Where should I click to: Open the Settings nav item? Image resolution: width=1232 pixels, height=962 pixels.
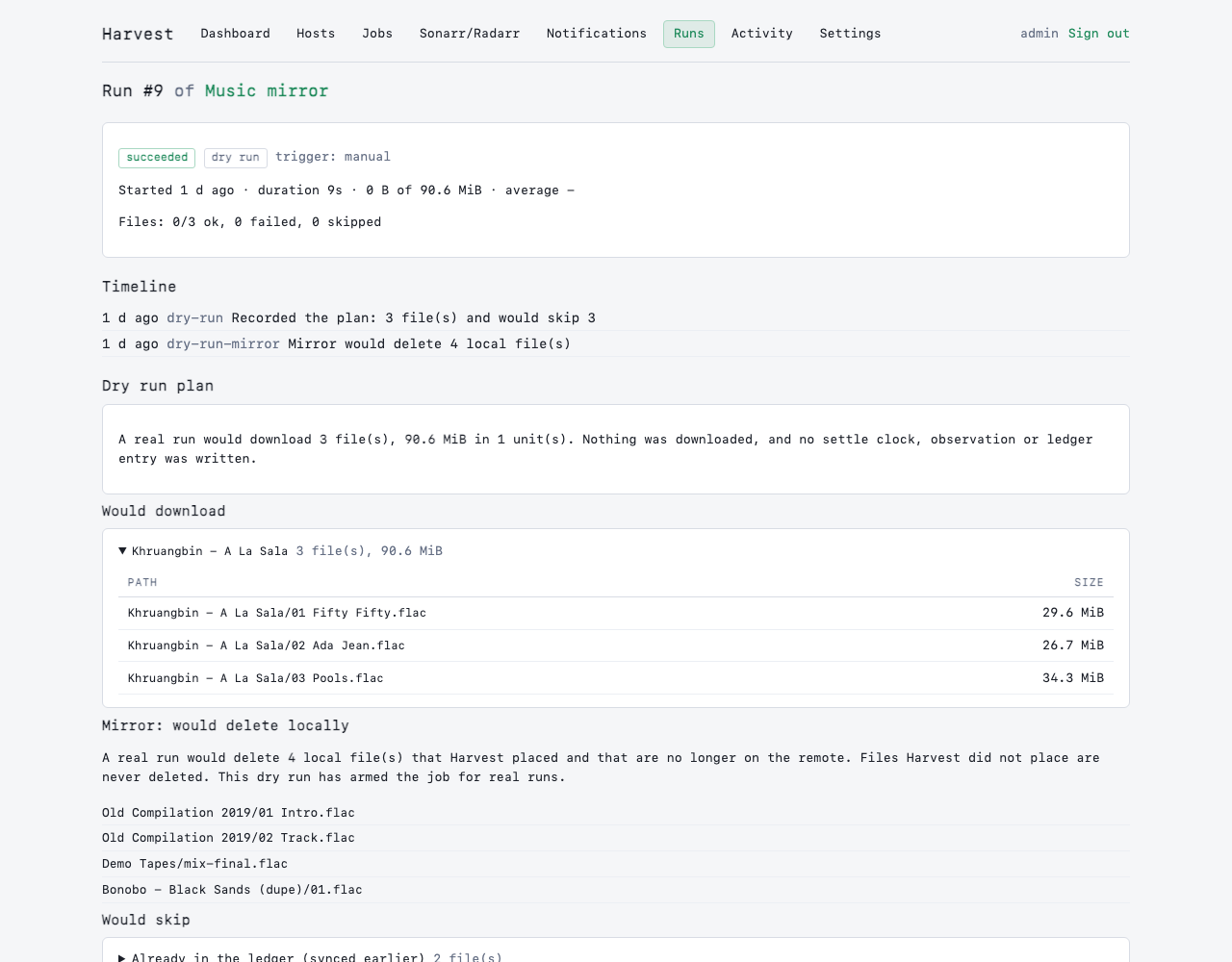851,34
